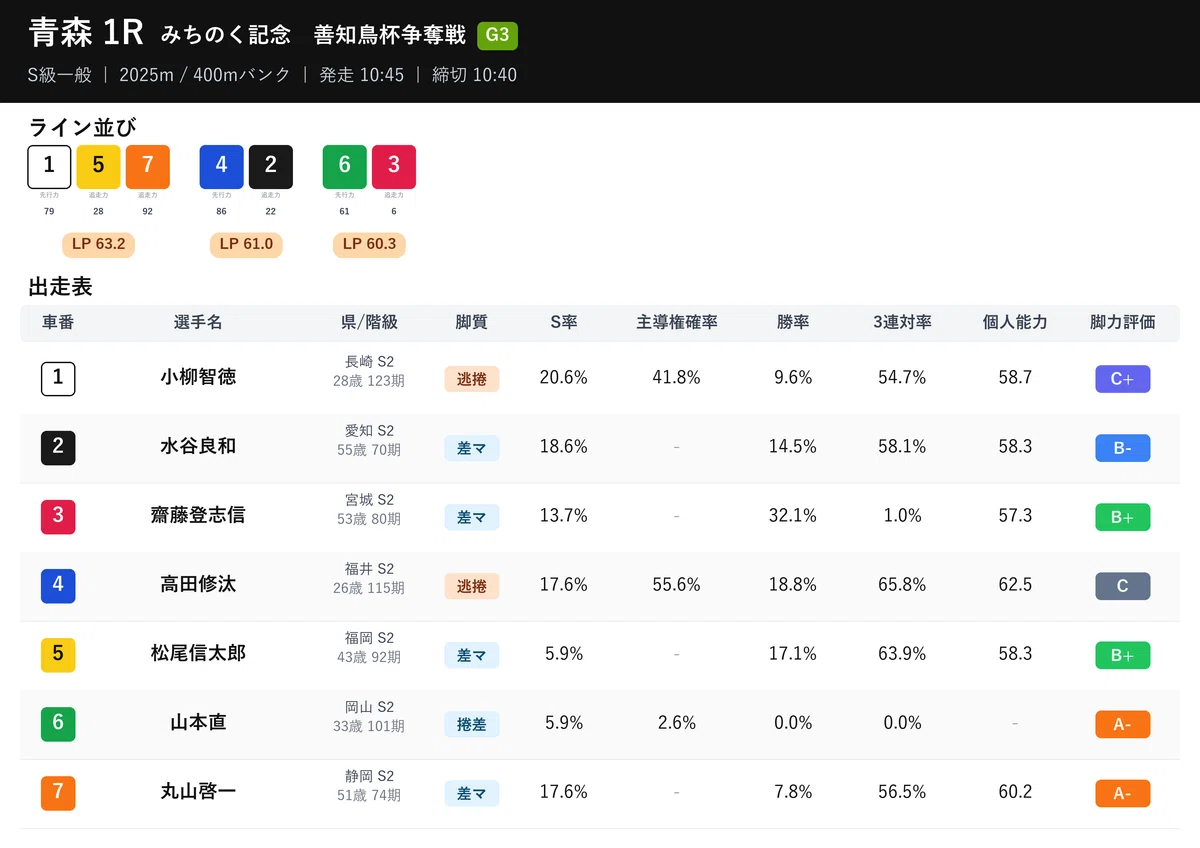This screenshot has width=1200, height=848.
Task: Select car number 4 badge in 高田修汰 row
Action: point(58,585)
